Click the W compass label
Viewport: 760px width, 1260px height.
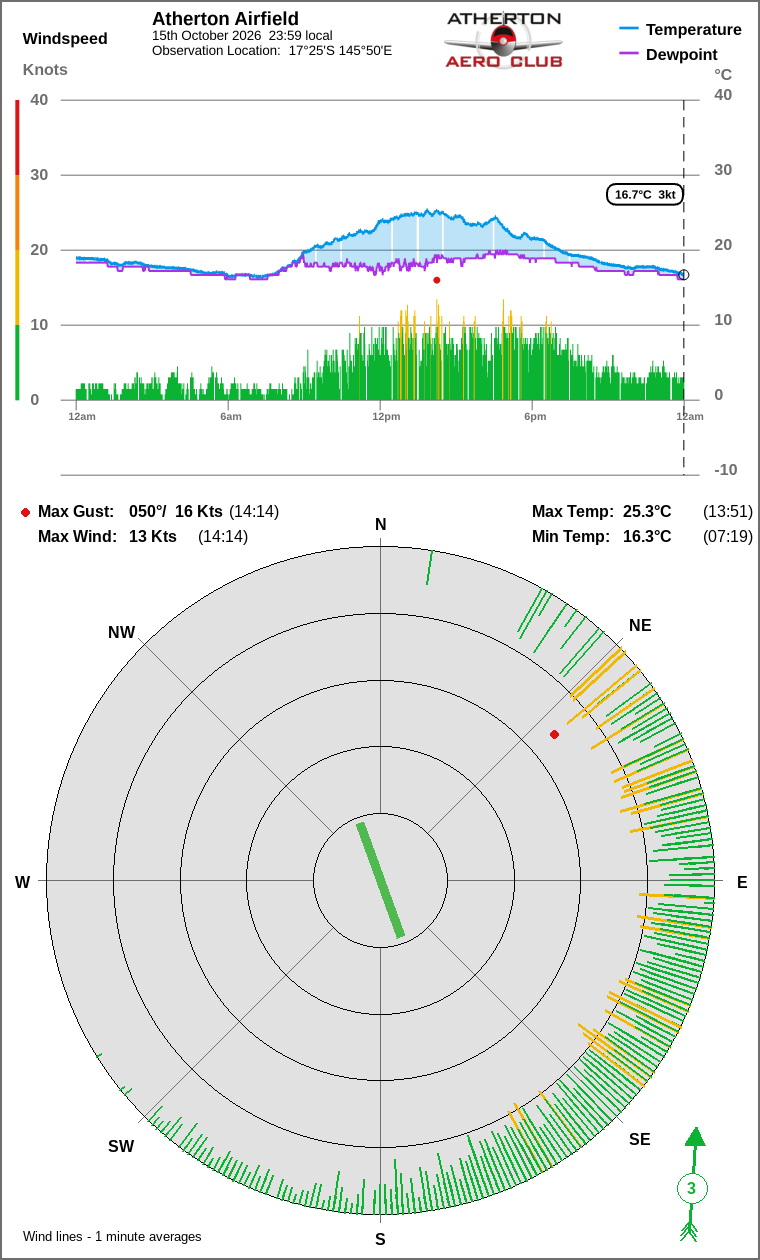[22, 882]
